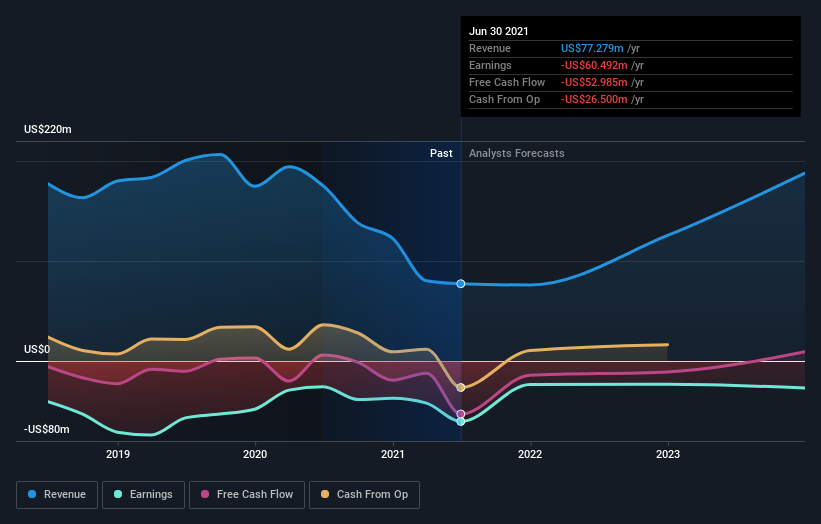Click the -US$60.492m earnings value

[x=594, y=65]
